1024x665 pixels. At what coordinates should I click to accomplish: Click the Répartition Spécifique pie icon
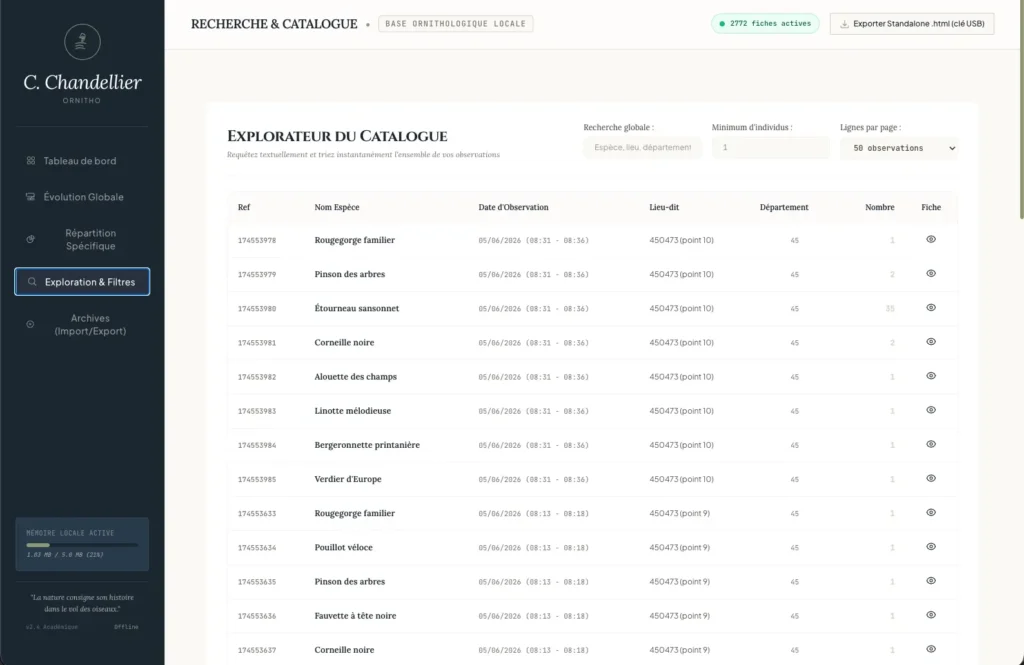(x=31, y=239)
